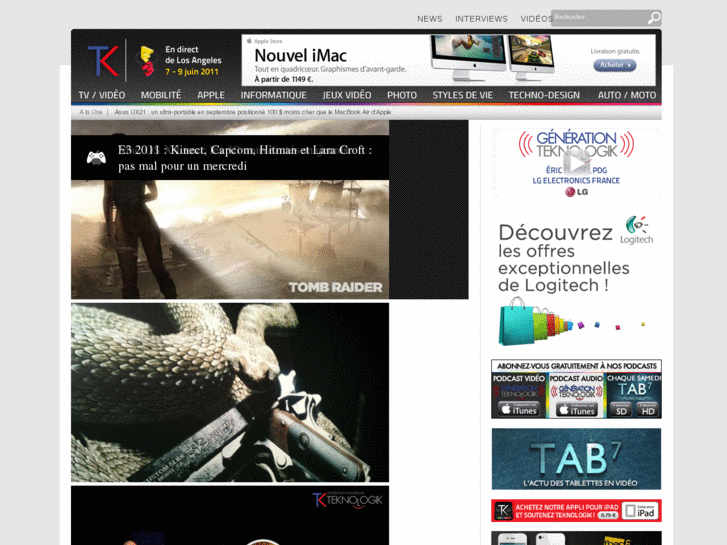Open the INTERVIEWS top menu
The image size is (727, 545).
pyautogui.click(x=481, y=19)
